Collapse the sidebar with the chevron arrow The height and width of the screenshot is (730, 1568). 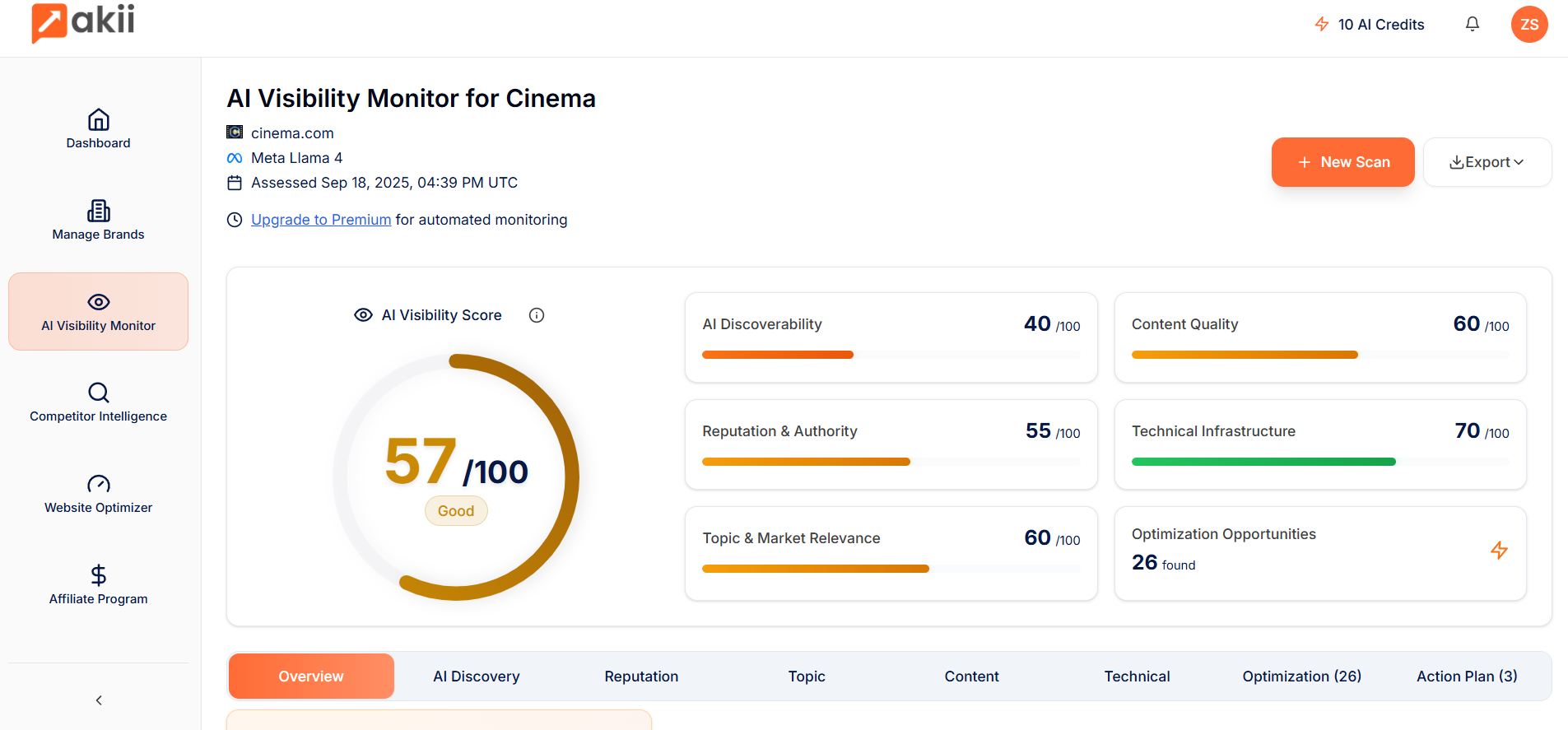(x=99, y=700)
